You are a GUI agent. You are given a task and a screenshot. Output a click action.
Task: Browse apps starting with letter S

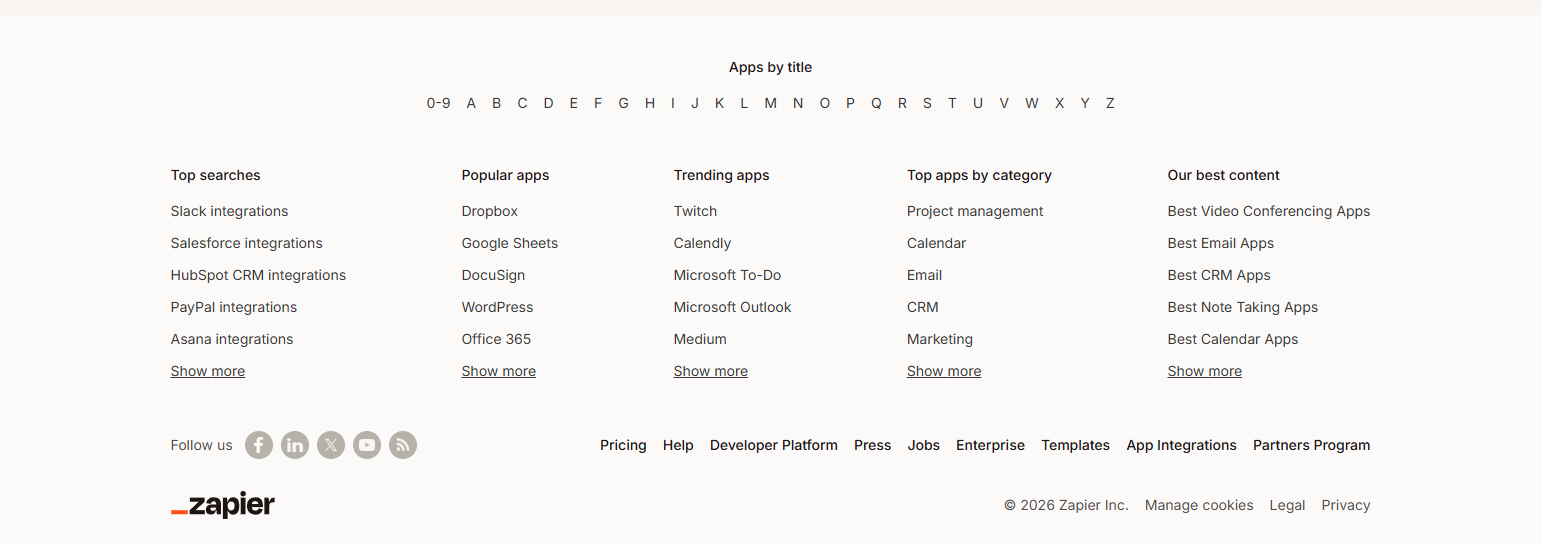pos(927,103)
